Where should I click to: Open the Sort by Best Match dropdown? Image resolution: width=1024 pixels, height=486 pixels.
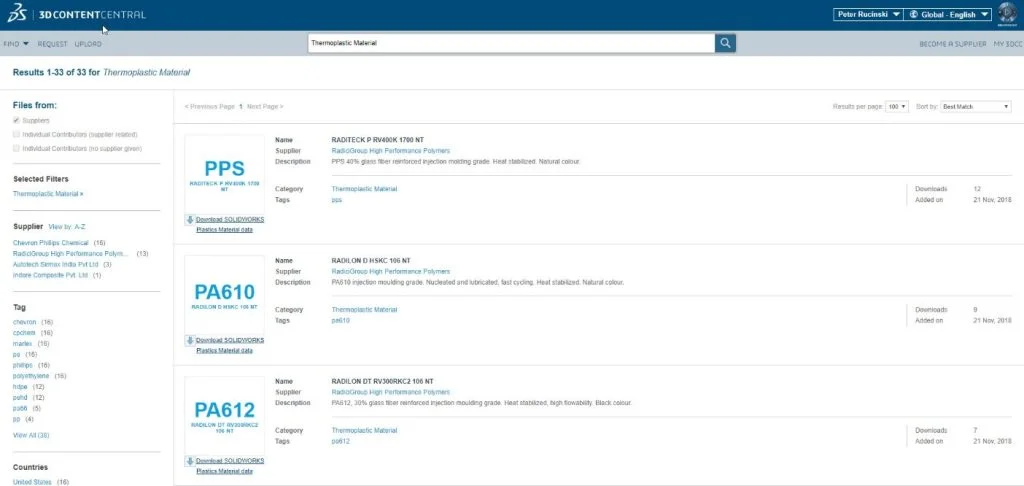(x=976, y=106)
